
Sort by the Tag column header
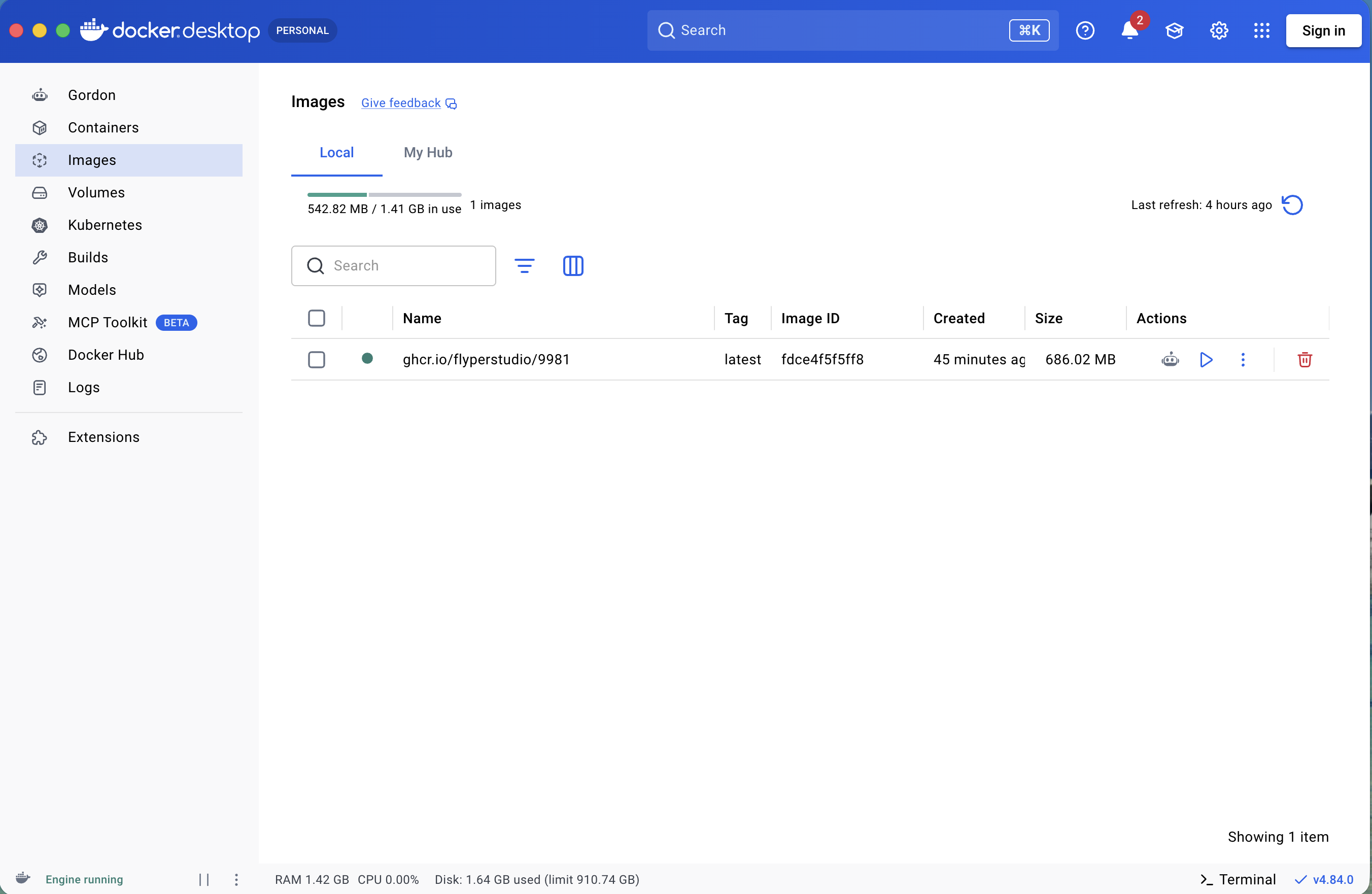click(736, 318)
